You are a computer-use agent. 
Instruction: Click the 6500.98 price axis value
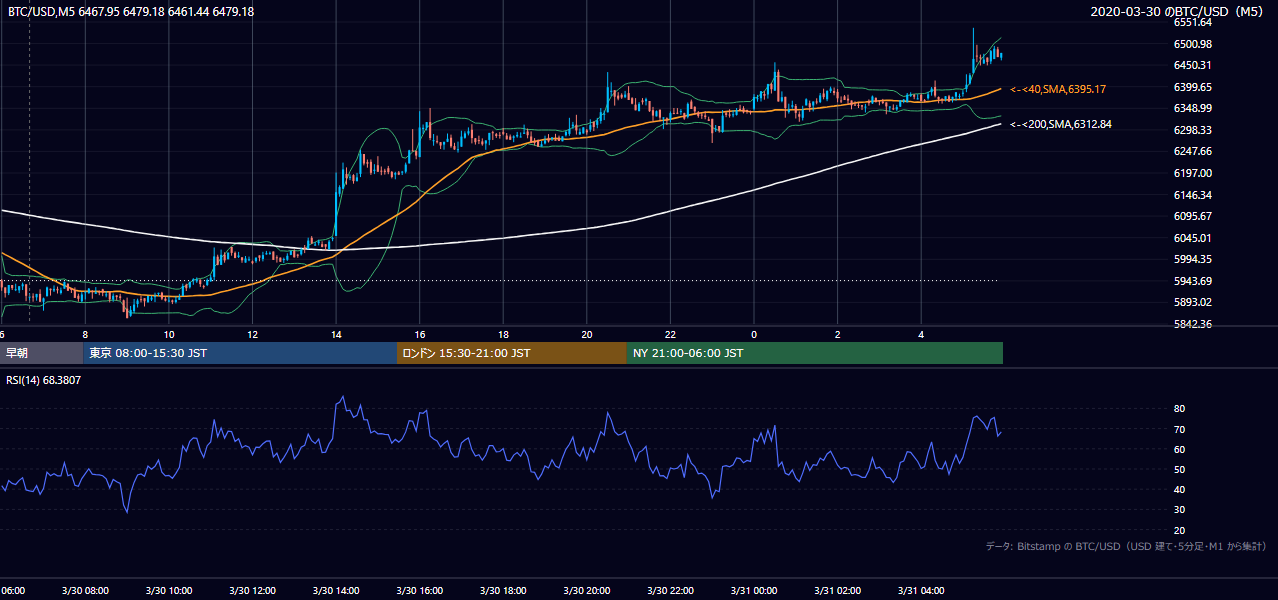click(x=1193, y=44)
